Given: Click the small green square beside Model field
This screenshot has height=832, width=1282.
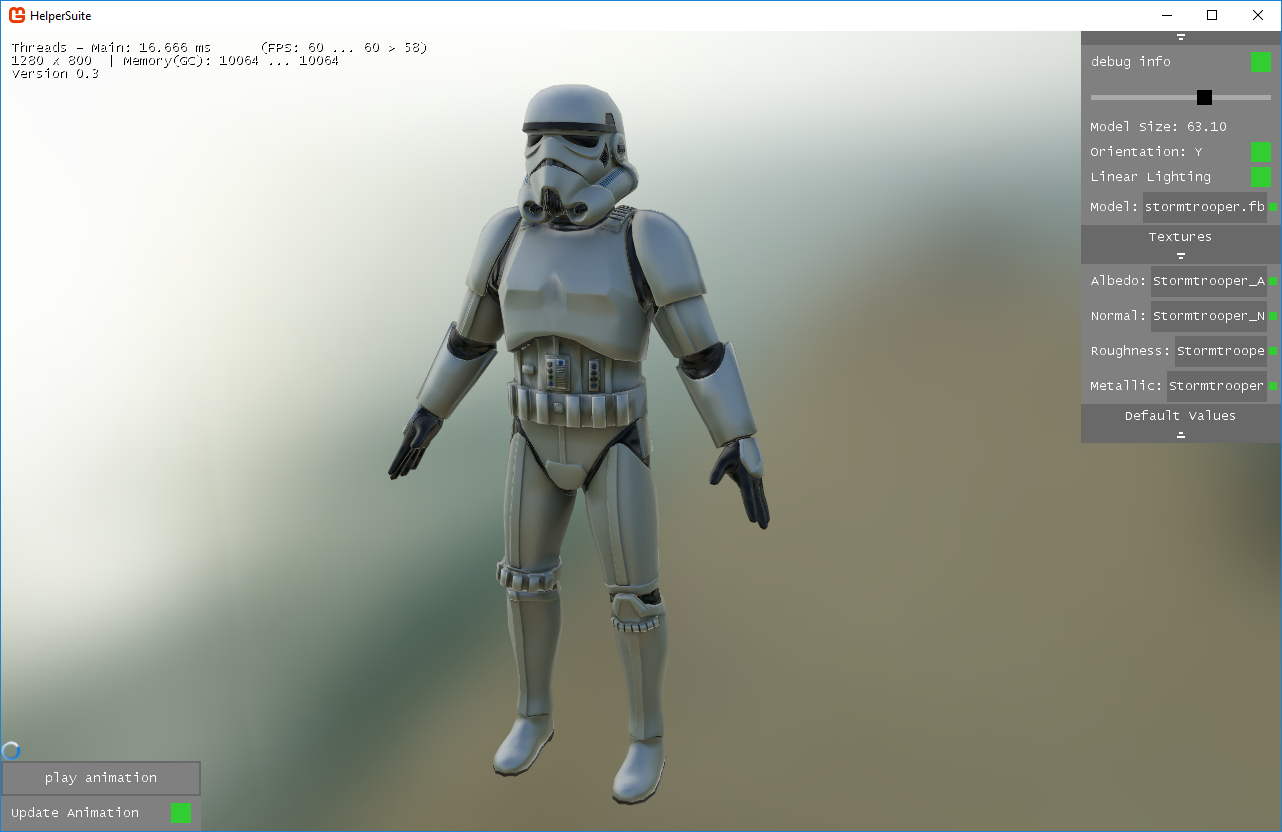Looking at the screenshot, I should click(x=1274, y=208).
